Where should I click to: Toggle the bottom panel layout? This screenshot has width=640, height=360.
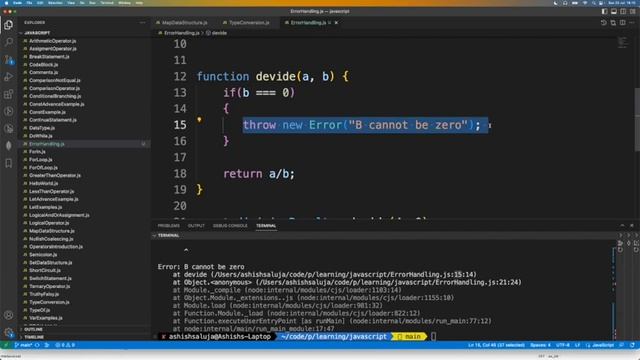click(x=613, y=11)
